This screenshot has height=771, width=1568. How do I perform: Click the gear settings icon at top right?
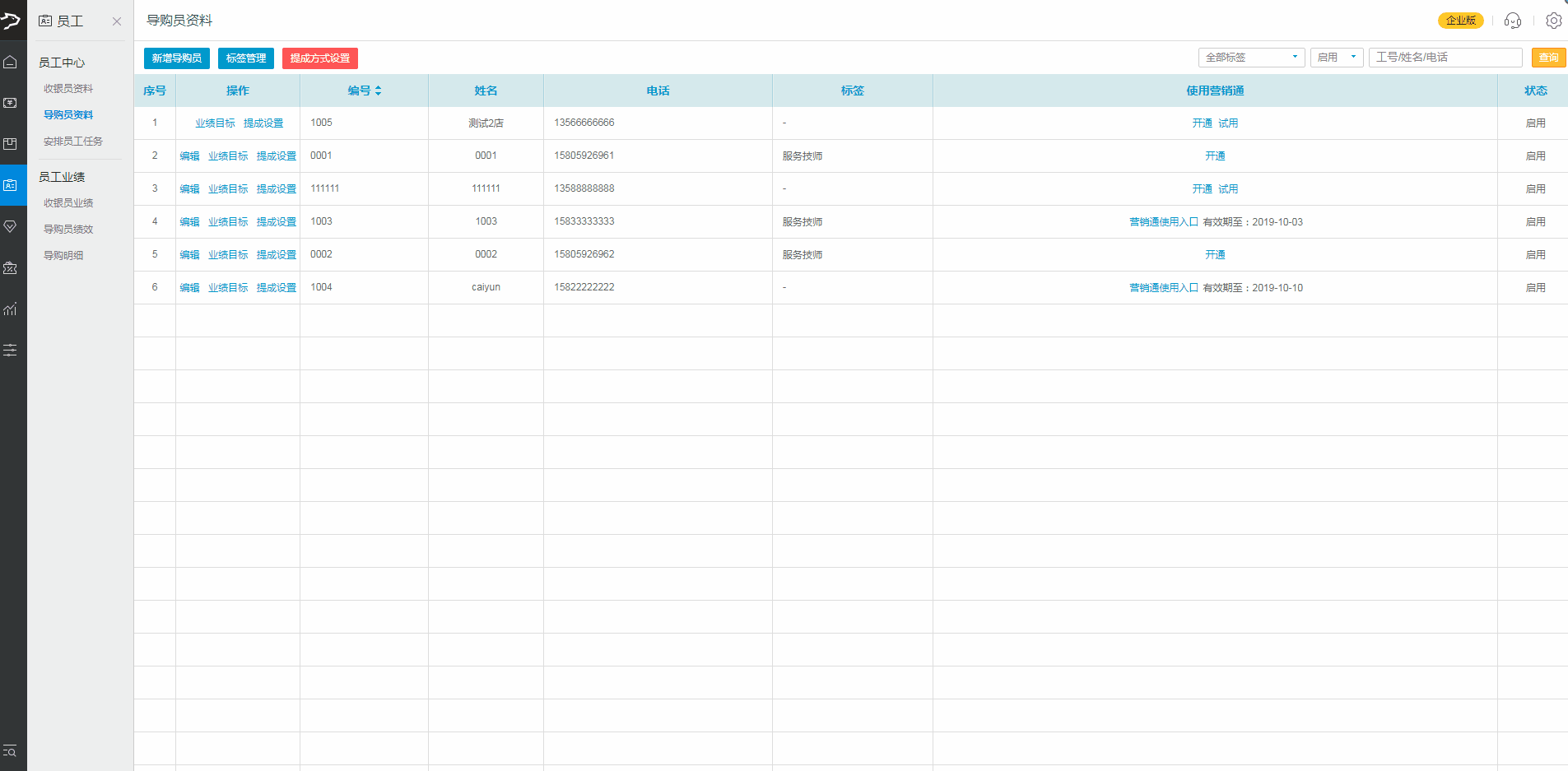tap(1553, 21)
